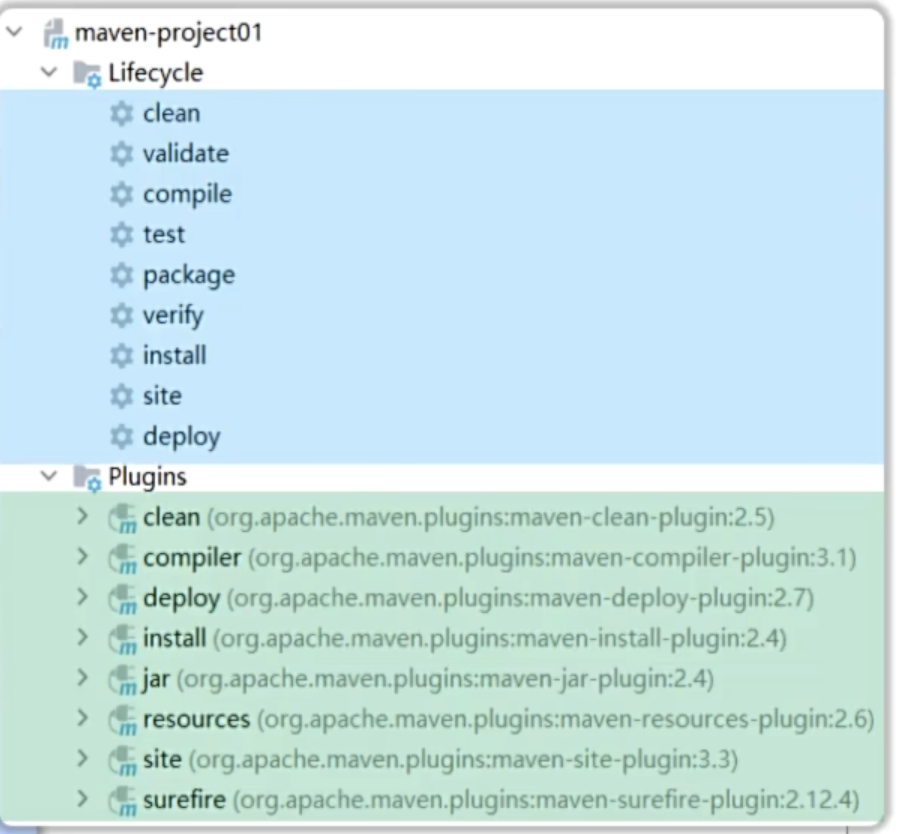Screen dimensions: 918x834
Task: Click the jar plugin icon
Action: coord(122,680)
